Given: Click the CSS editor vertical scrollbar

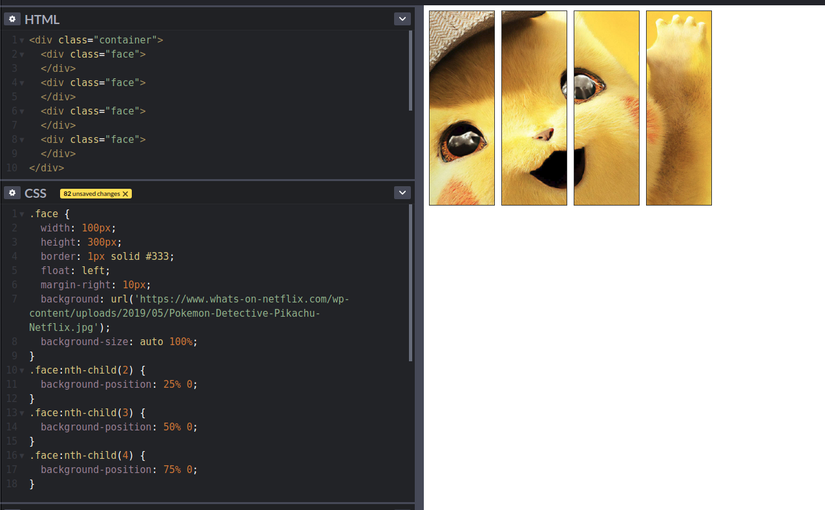Looking at the screenshot, I should pos(410,283).
